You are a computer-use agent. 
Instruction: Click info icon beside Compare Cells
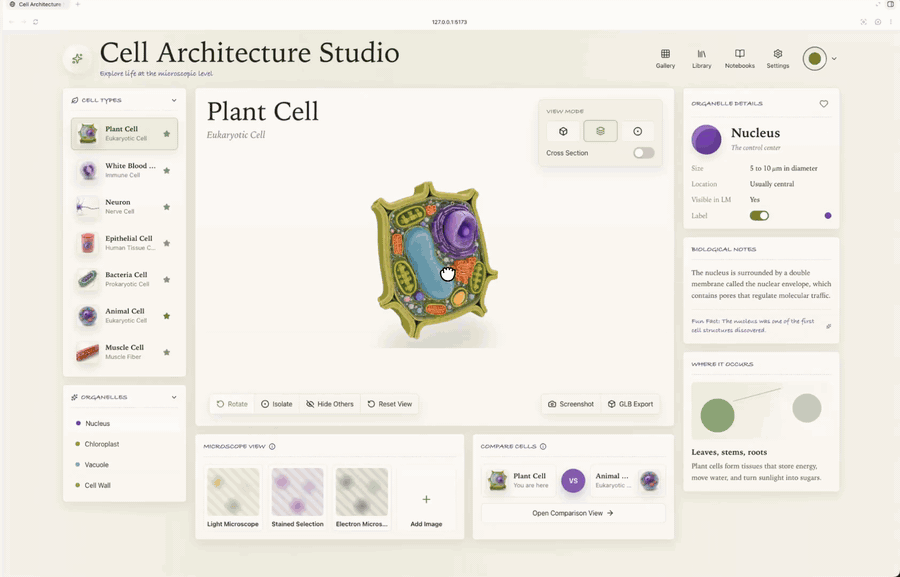pyautogui.click(x=543, y=447)
